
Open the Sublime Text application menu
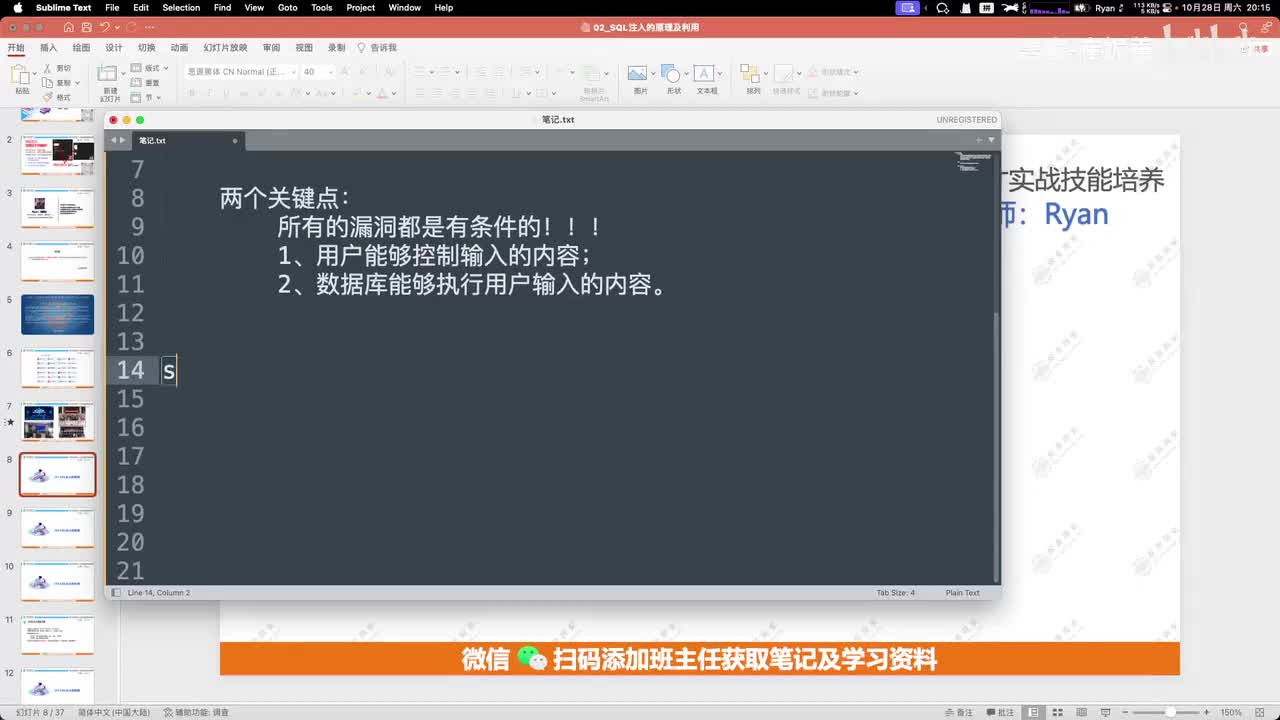[63, 7]
